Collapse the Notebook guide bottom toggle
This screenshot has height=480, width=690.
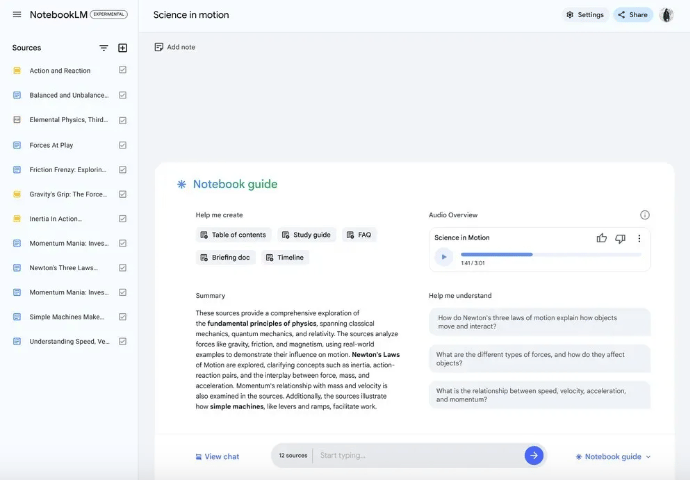(x=613, y=457)
